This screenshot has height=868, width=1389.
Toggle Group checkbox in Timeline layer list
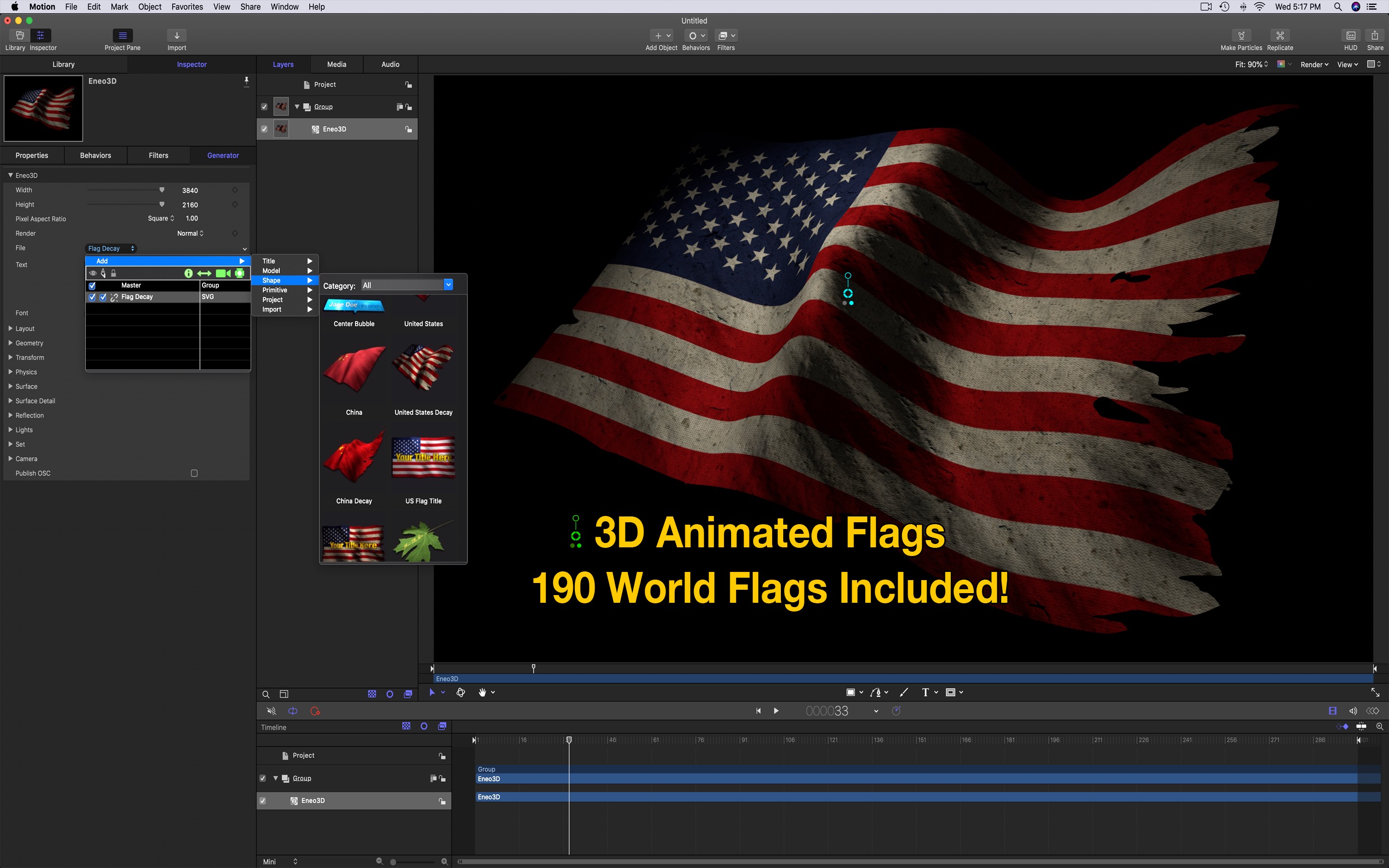point(263,778)
